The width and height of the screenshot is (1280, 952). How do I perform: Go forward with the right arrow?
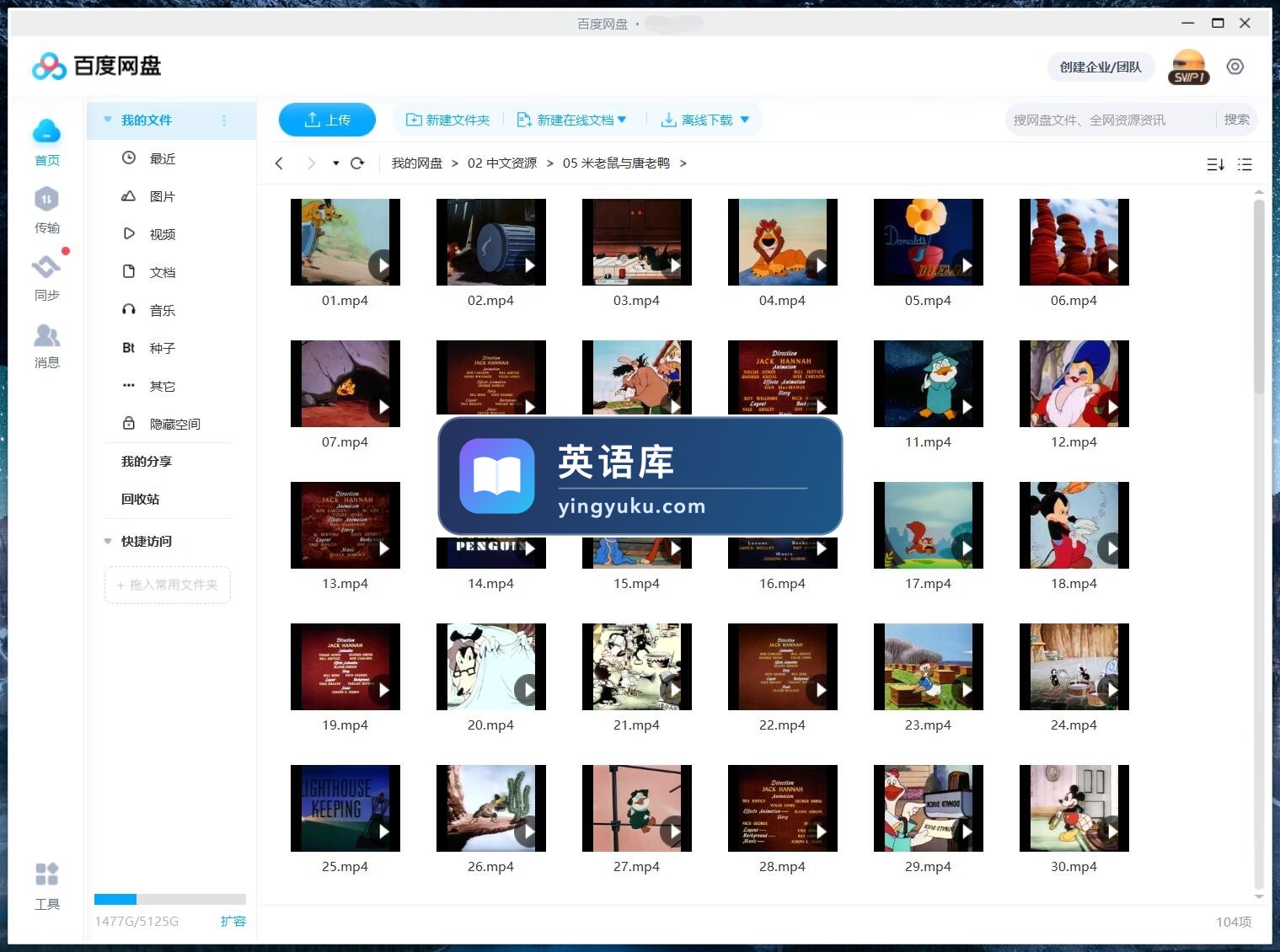pyautogui.click(x=311, y=163)
